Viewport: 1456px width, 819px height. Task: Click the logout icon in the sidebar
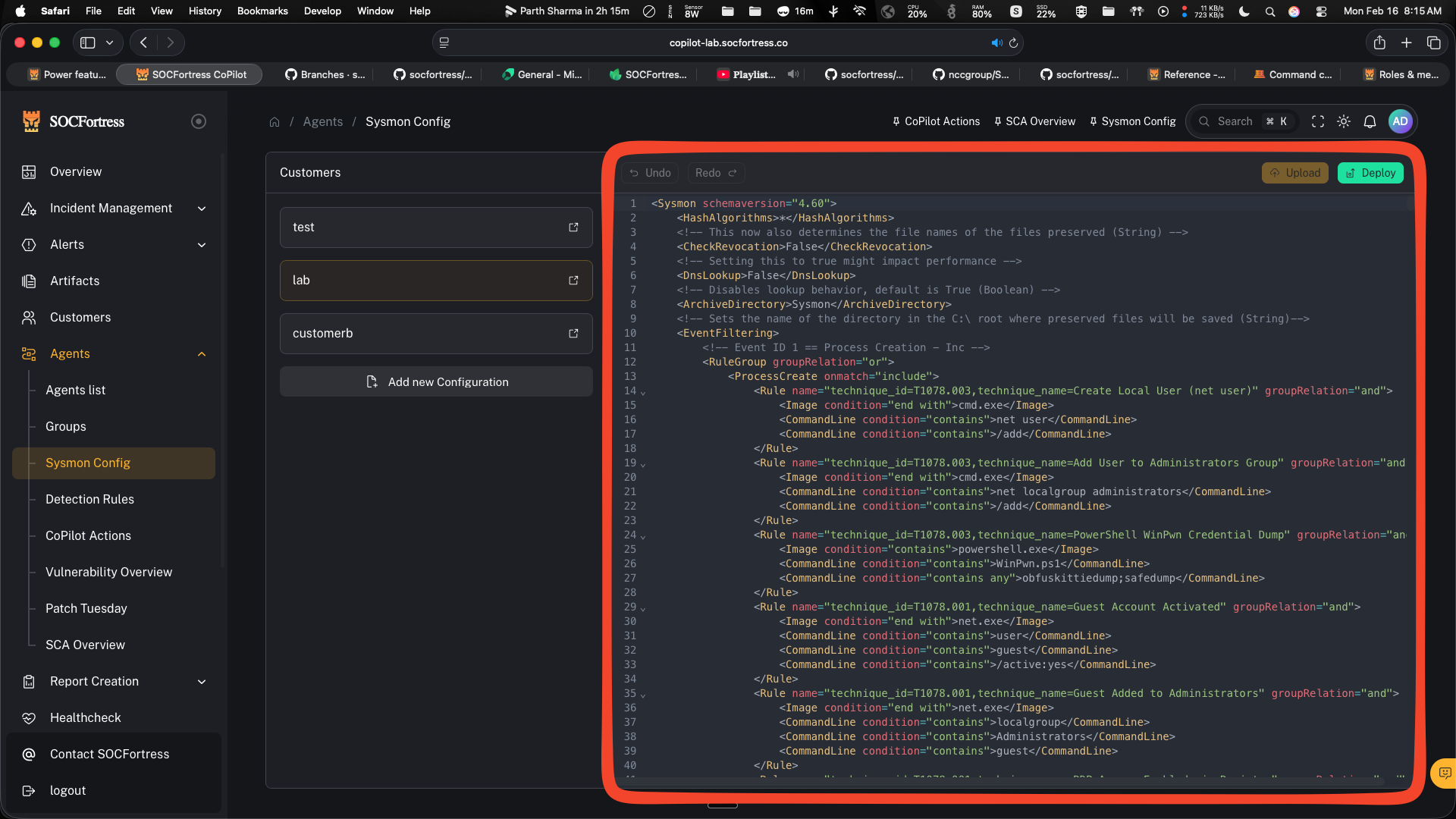tap(29, 790)
